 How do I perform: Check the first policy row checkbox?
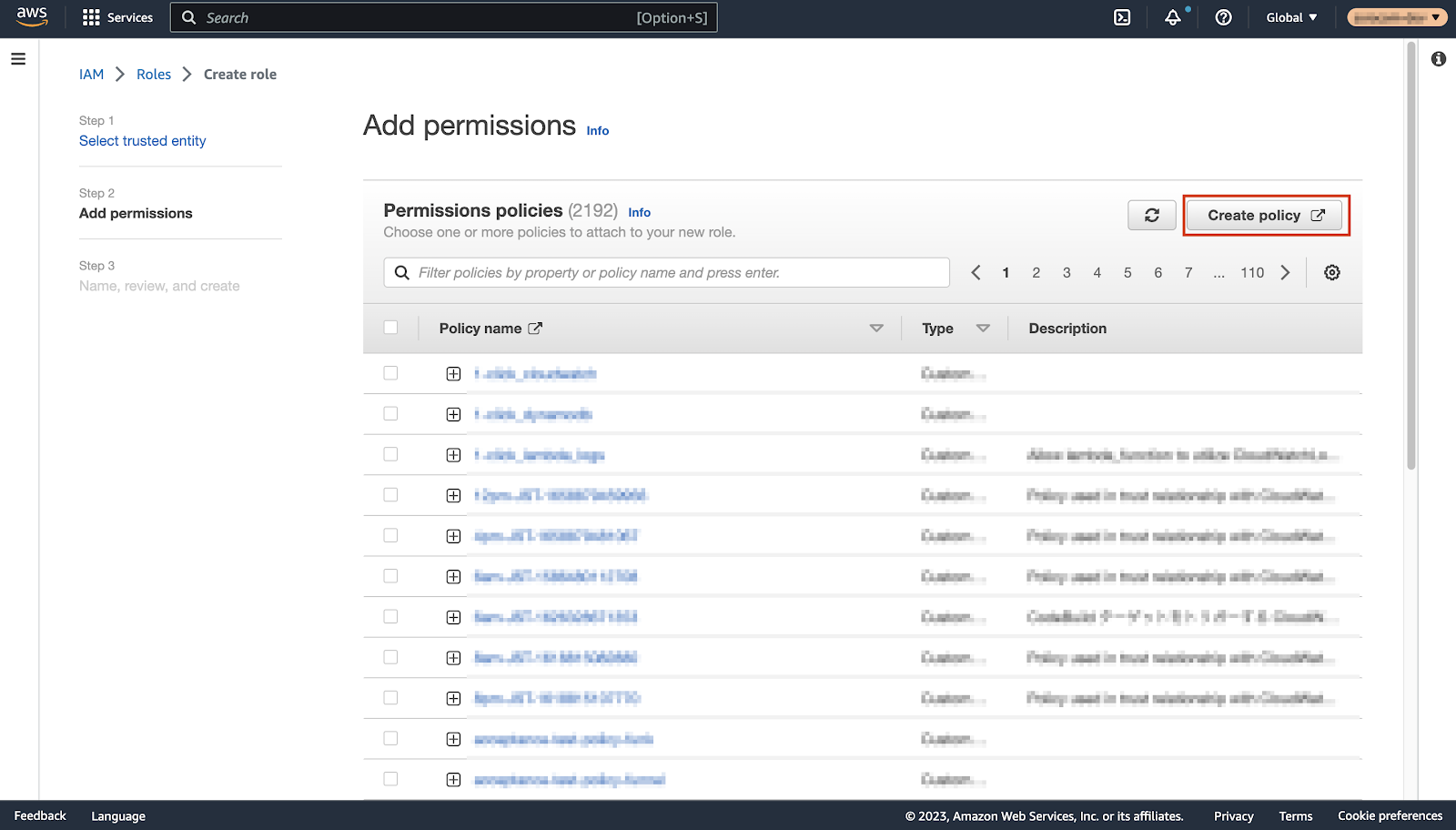[390, 373]
